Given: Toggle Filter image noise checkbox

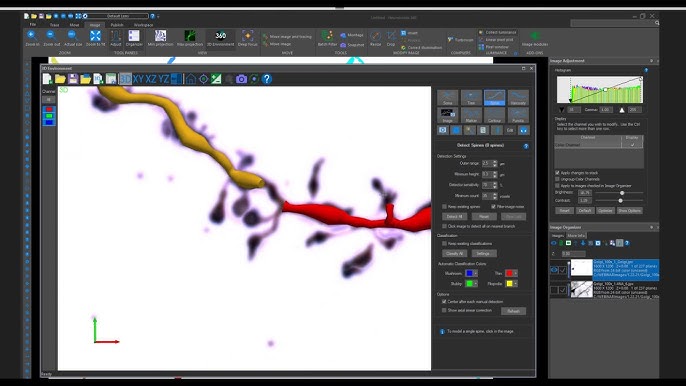Looking at the screenshot, I should (x=494, y=207).
